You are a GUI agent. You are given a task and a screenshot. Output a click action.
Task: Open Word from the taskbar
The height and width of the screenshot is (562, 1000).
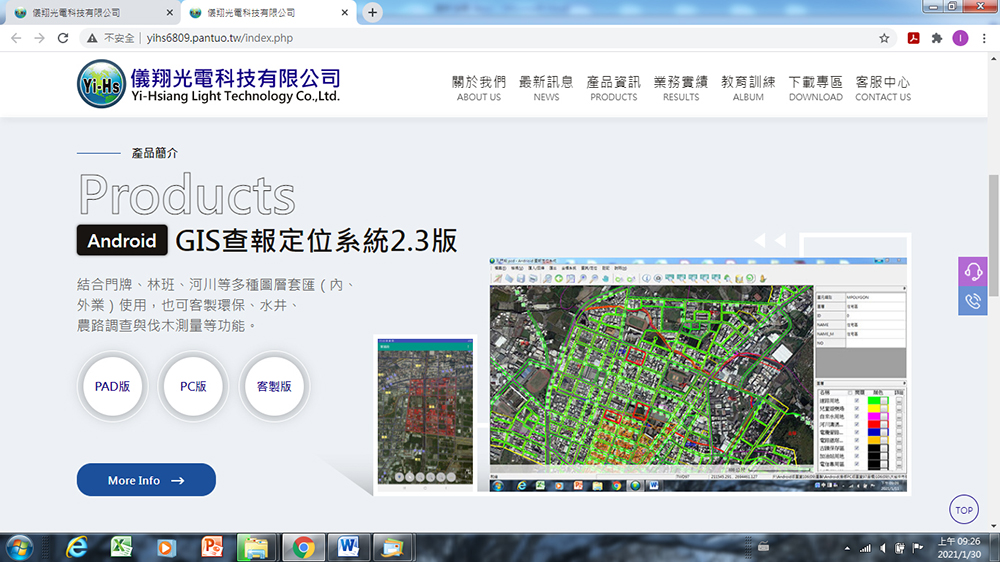(348, 547)
